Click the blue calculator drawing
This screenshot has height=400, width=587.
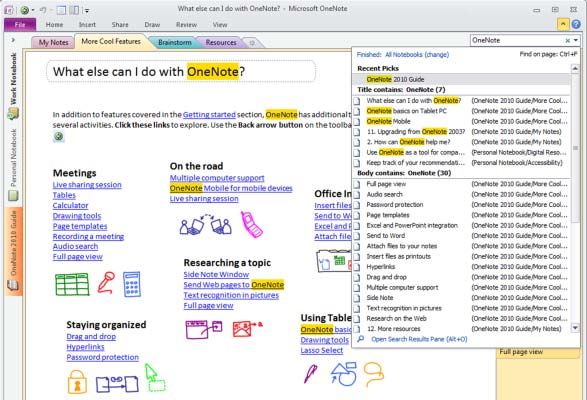pos(132,284)
